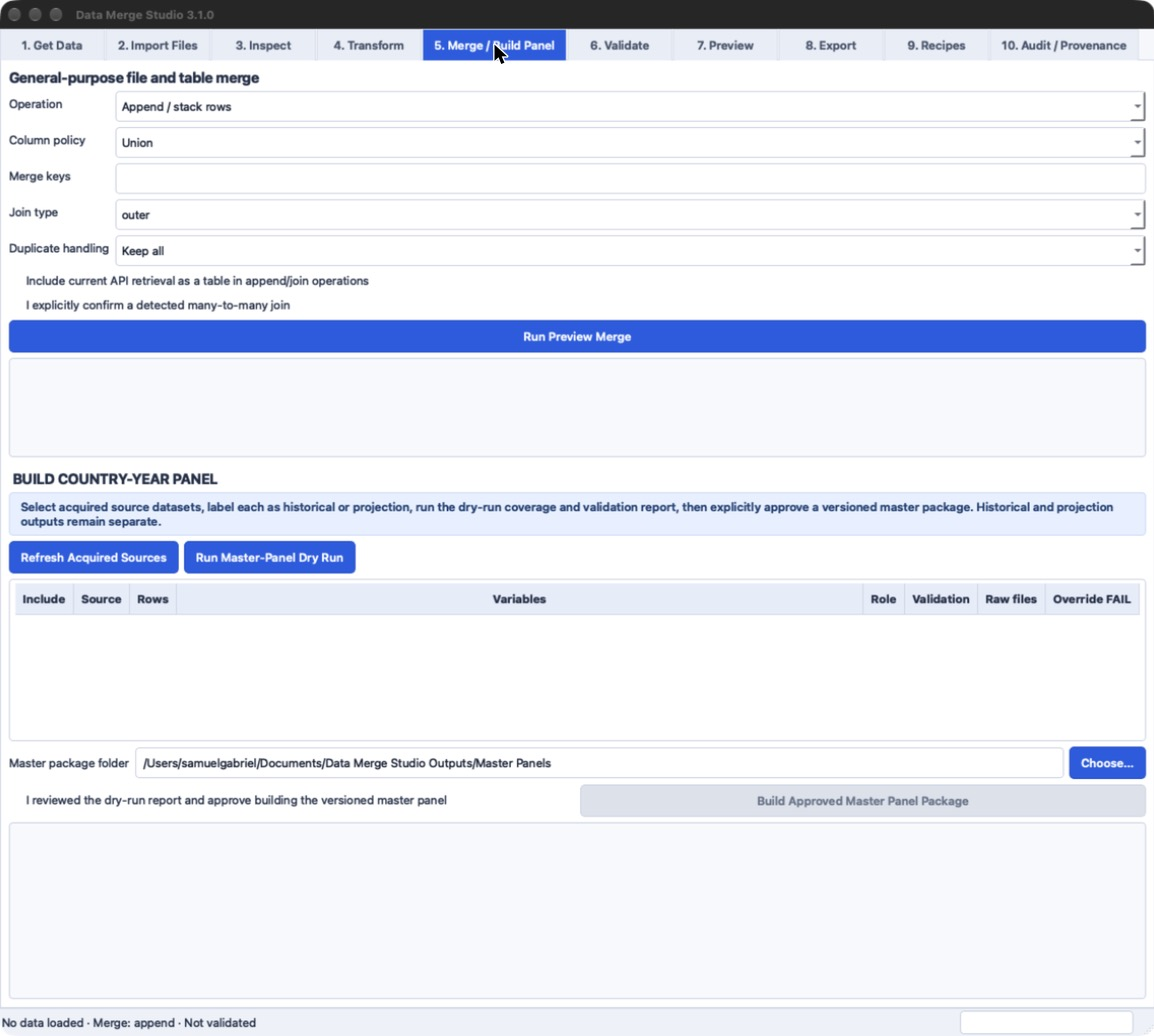Click the Master package folder path field
The width and height of the screenshot is (1154, 1036).
click(599, 763)
